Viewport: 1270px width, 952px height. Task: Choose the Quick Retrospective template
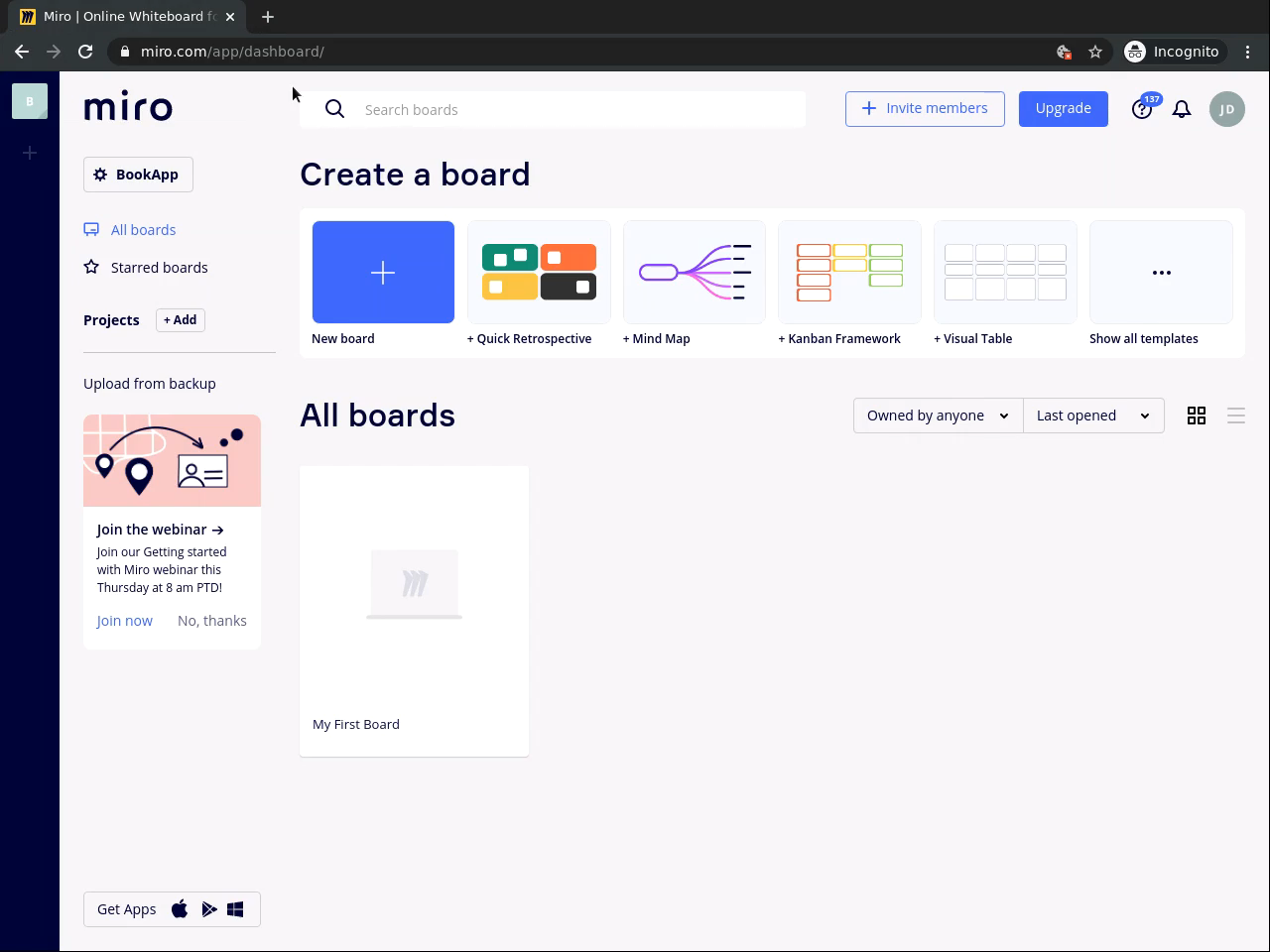click(x=539, y=272)
